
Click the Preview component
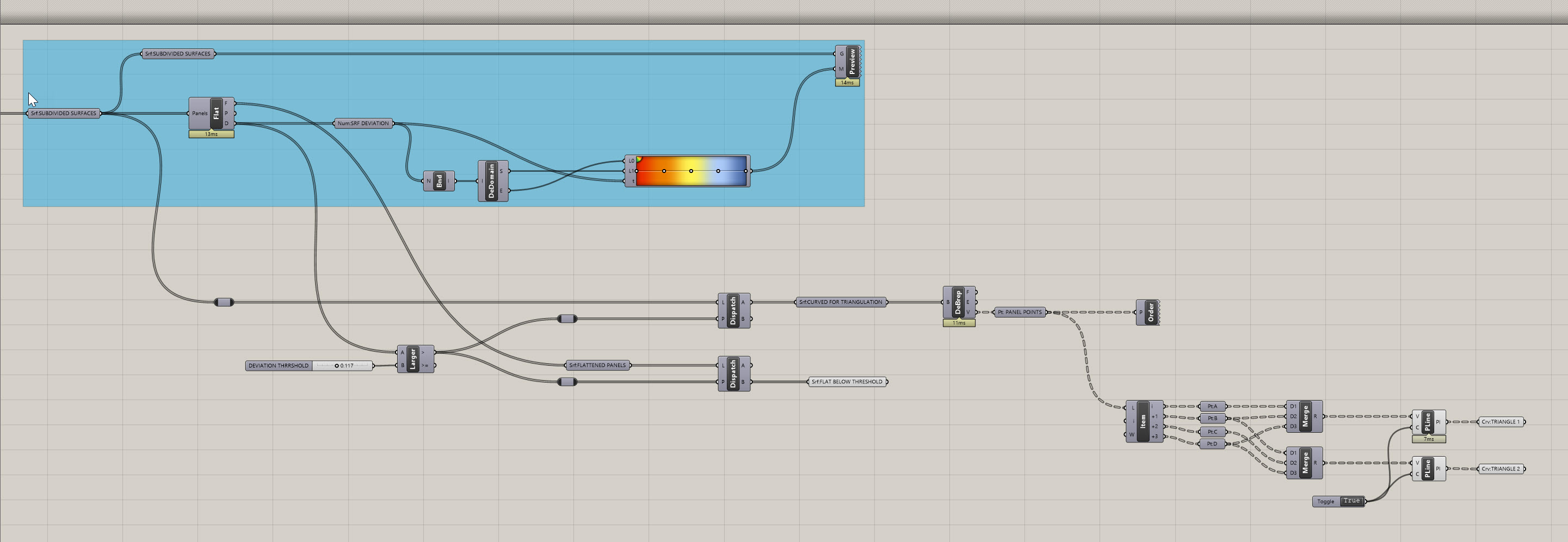tap(852, 61)
